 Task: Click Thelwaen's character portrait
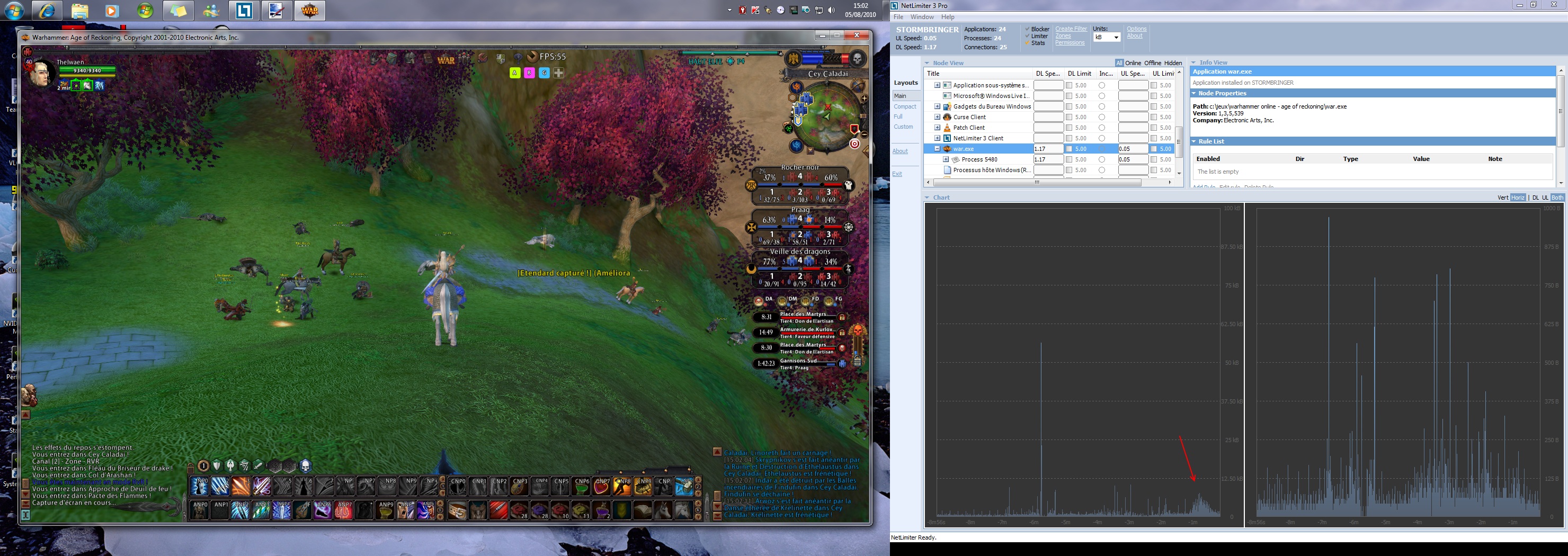point(40,74)
